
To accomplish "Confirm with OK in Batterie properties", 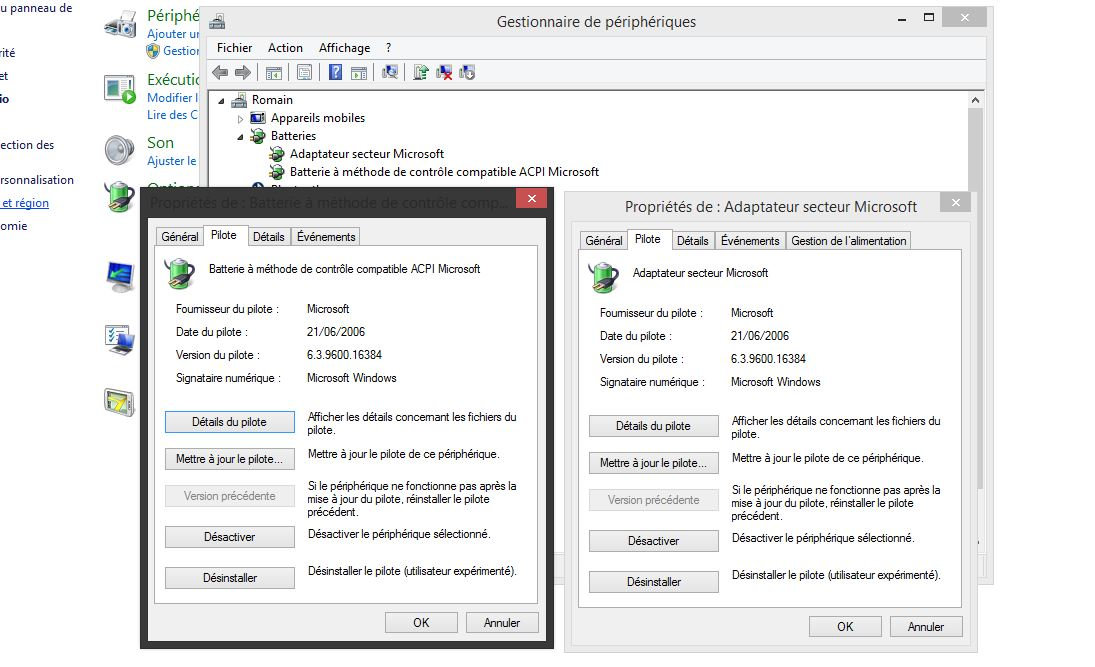I will (421, 623).
